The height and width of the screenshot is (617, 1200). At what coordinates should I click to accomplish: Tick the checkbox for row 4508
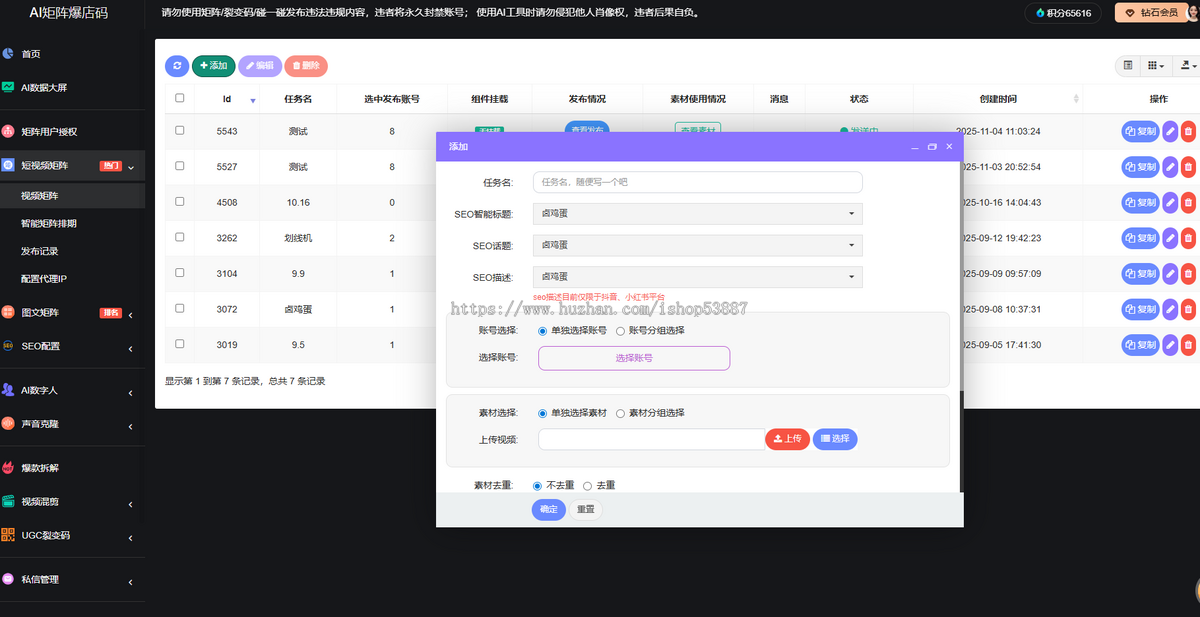[x=180, y=201]
